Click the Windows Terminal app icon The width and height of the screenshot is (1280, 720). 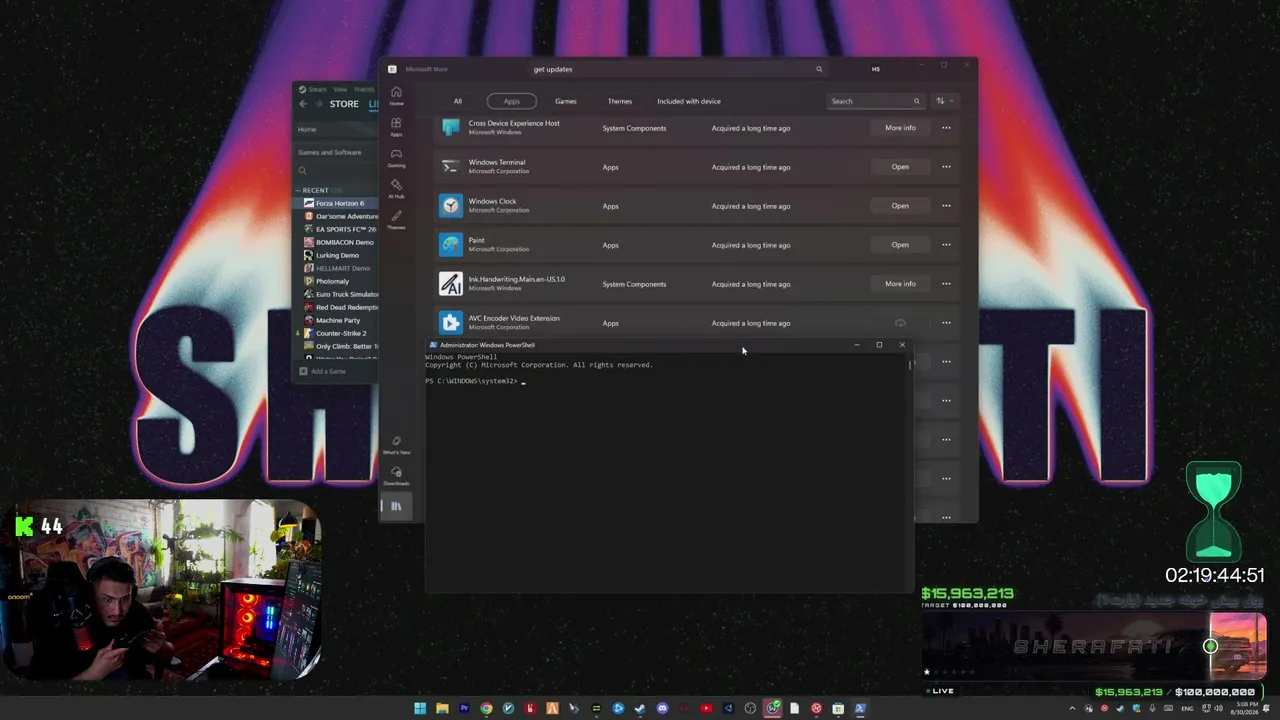(451, 167)
